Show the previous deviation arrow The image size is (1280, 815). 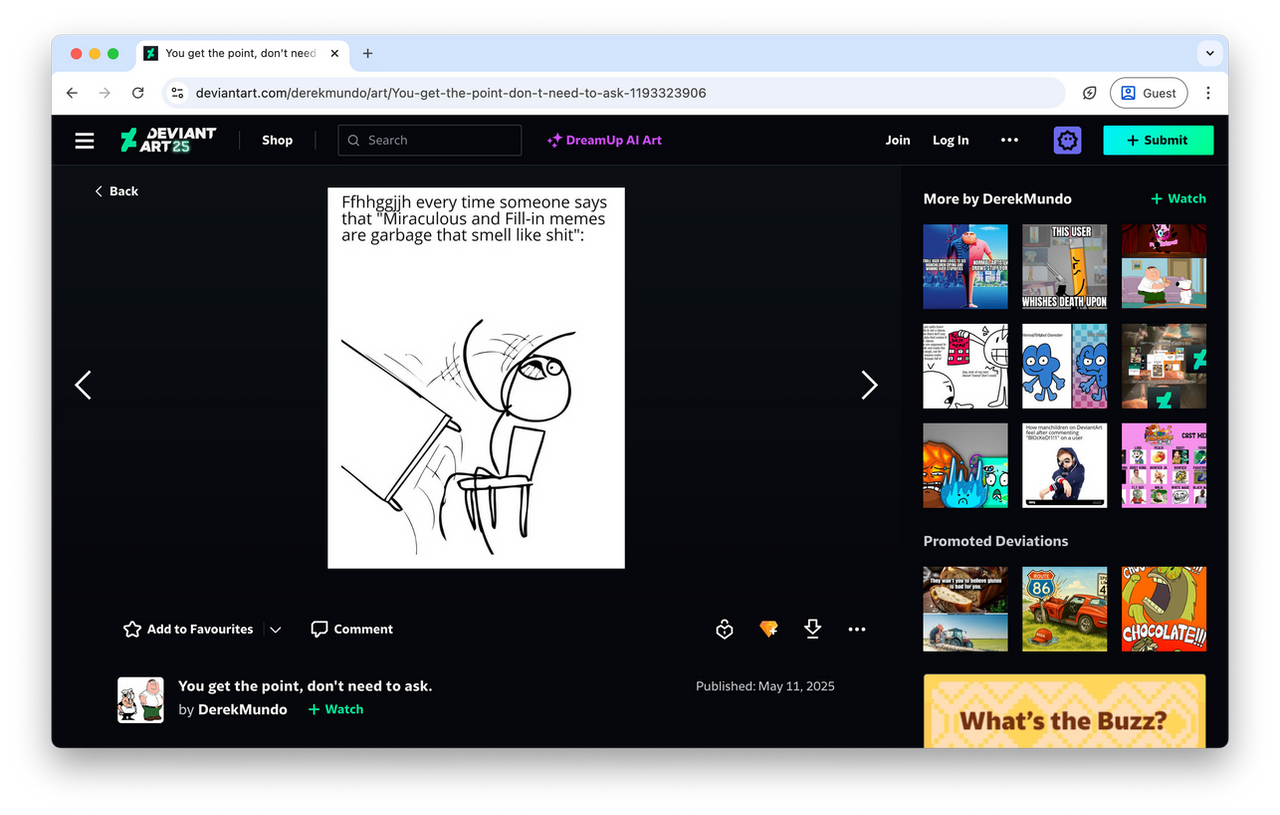(x=83, y=385)
